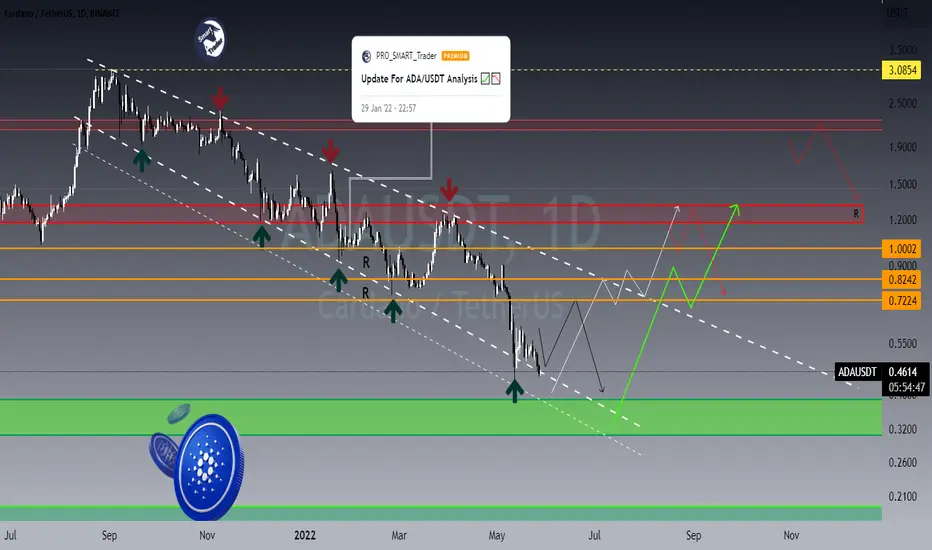Screen dimensions: 932x550
Task: Click the blue Cardano coin image
Action: [208, 466]
